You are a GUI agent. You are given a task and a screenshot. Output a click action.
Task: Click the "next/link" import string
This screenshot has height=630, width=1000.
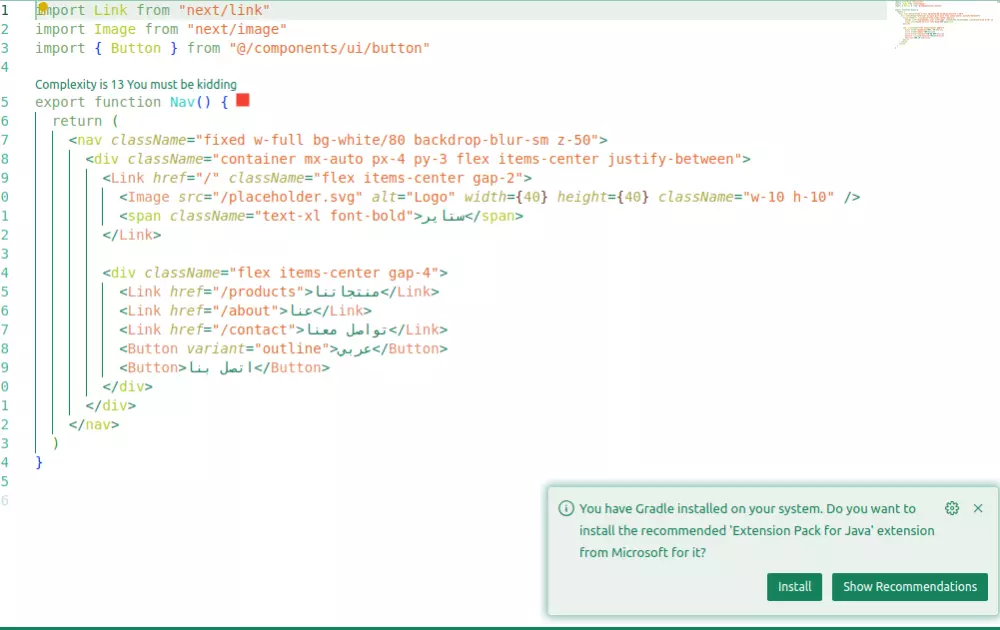coord(224,10)
